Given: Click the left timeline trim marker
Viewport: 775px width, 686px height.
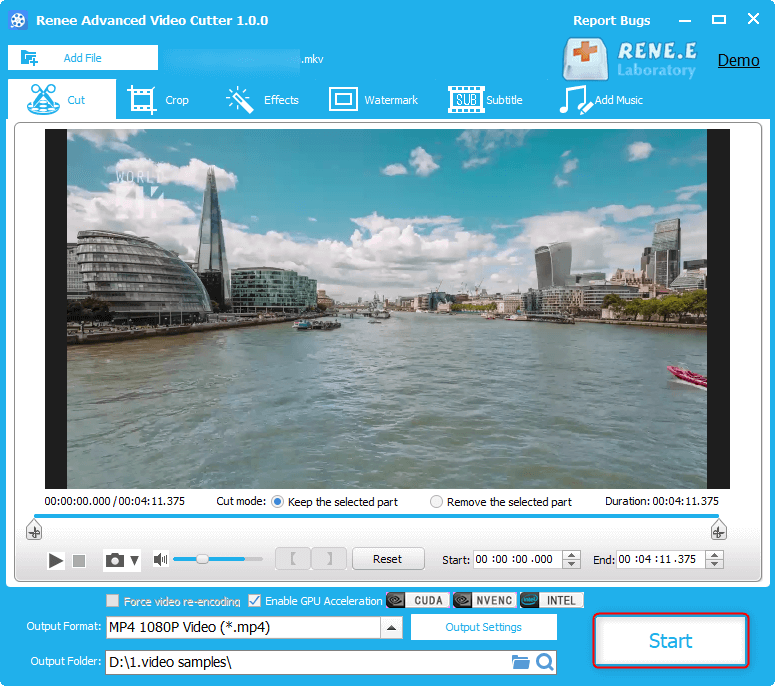Looking at the screenshot, I should point(34,530).
